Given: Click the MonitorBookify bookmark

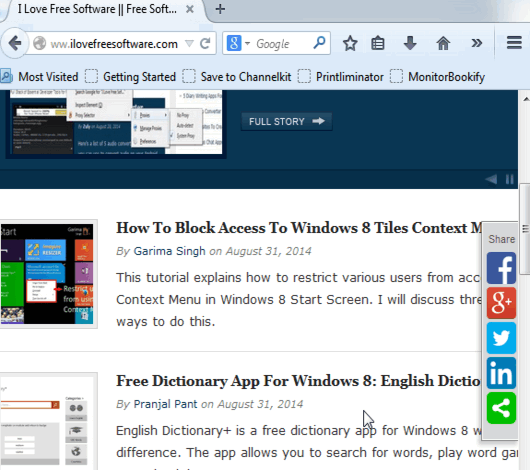Looking at the screenshot, I should [x=438, y=77].
